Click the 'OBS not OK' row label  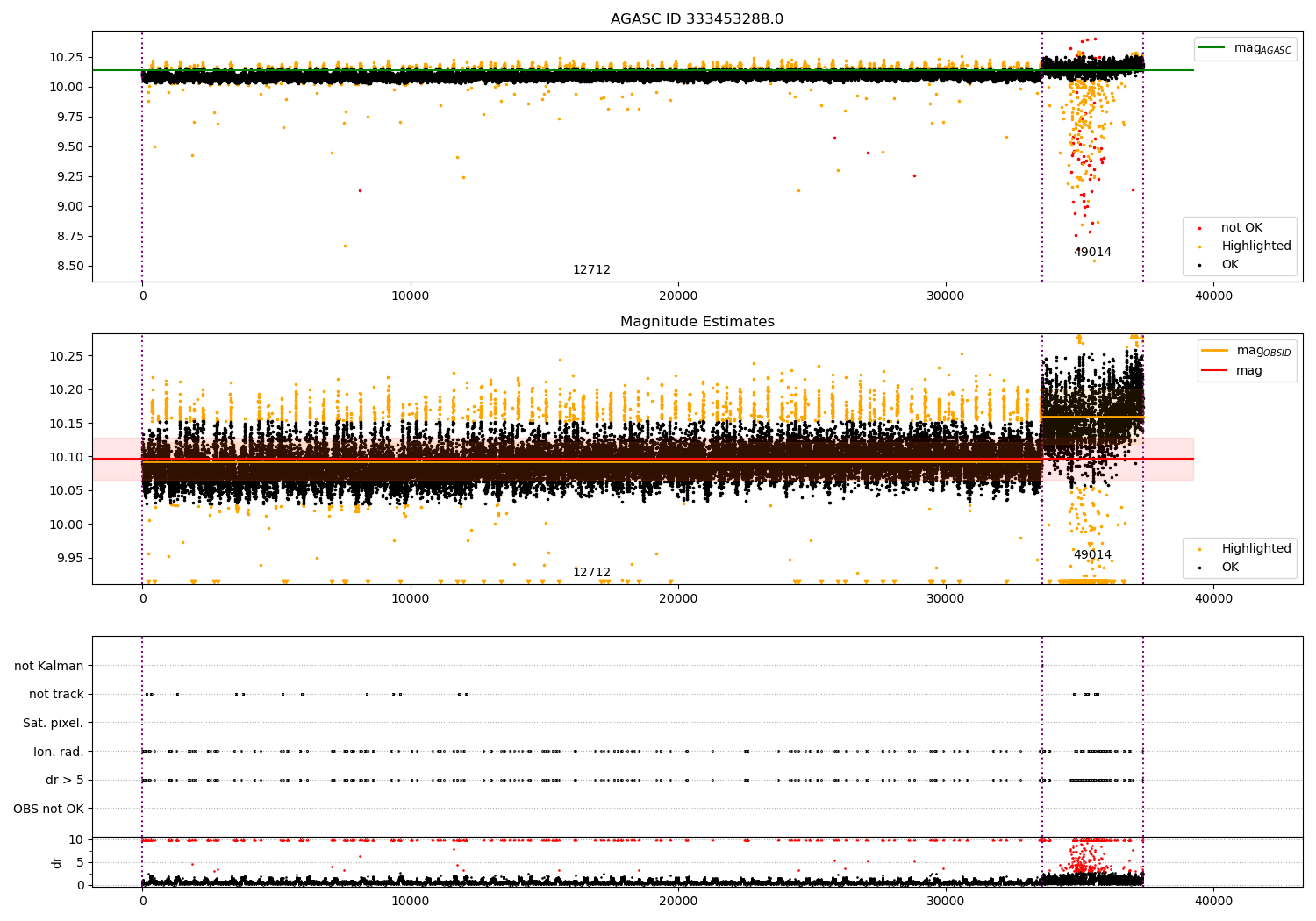(48, 809)
